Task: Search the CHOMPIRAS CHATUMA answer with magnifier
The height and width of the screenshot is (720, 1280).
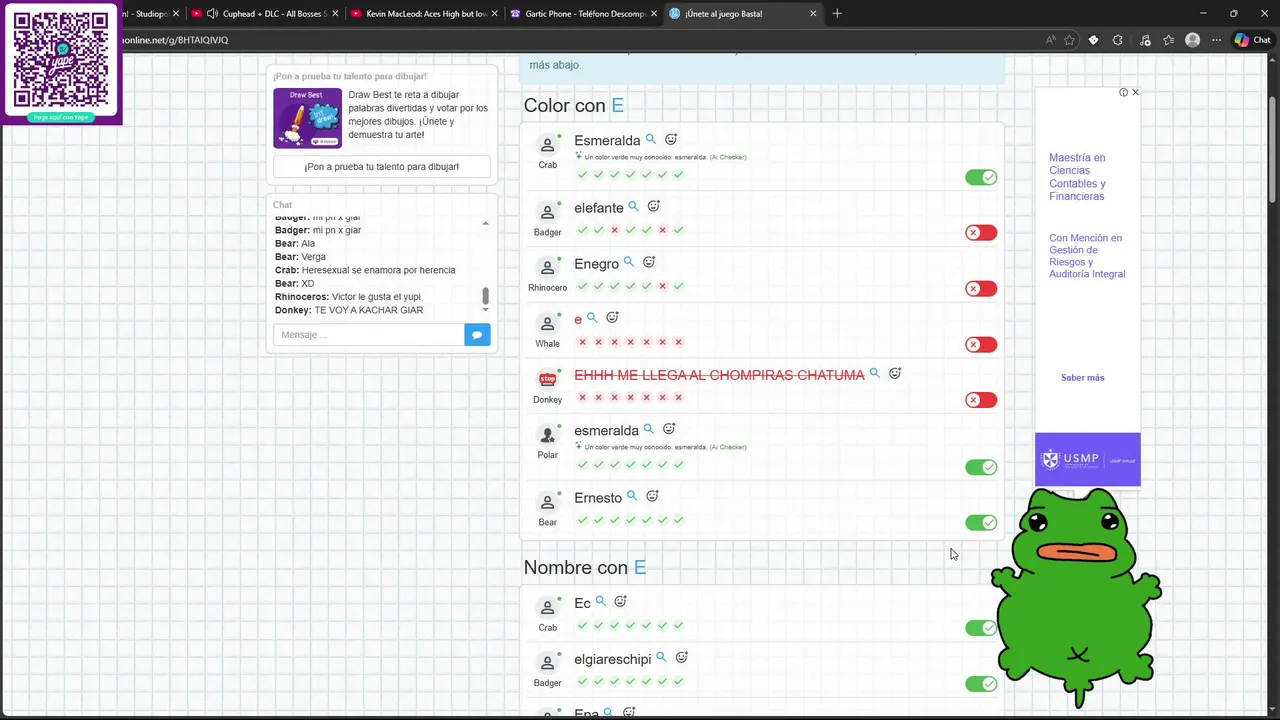Action: 875,374
